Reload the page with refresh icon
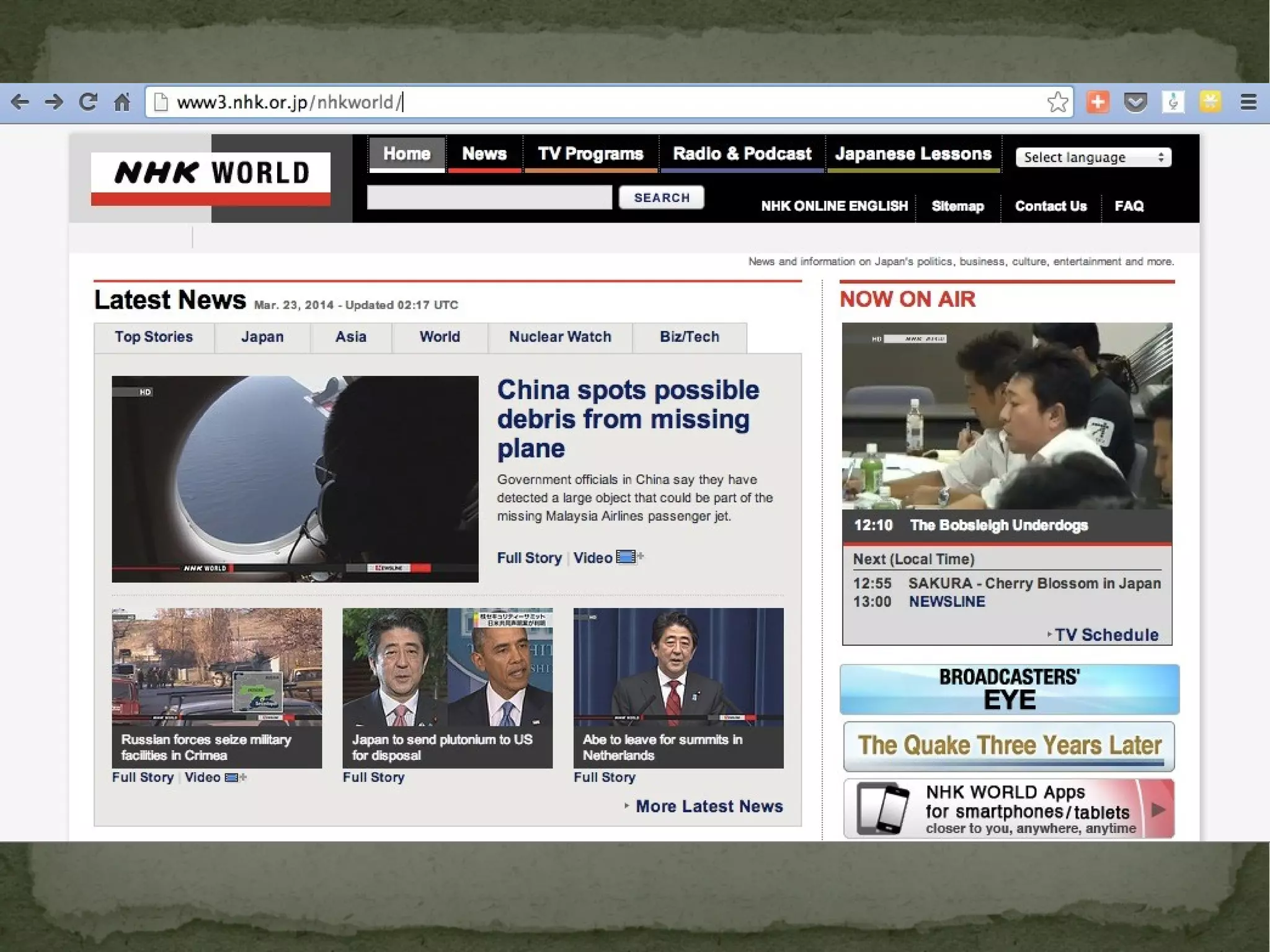Image resolution: width=1270 pixels, height=952 pixels. coord(88,102)
